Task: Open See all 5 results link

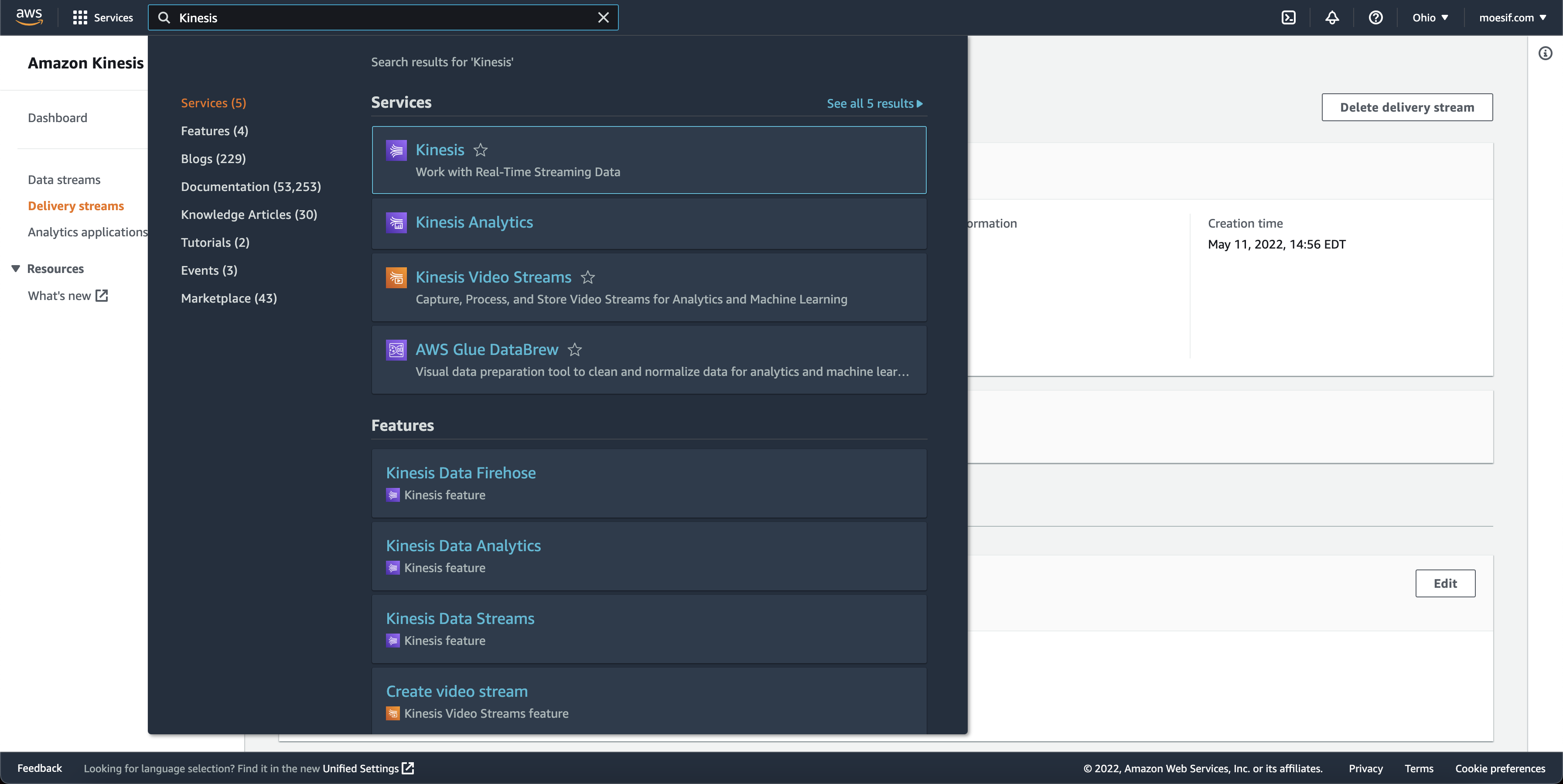Action: tap(874, 103)
